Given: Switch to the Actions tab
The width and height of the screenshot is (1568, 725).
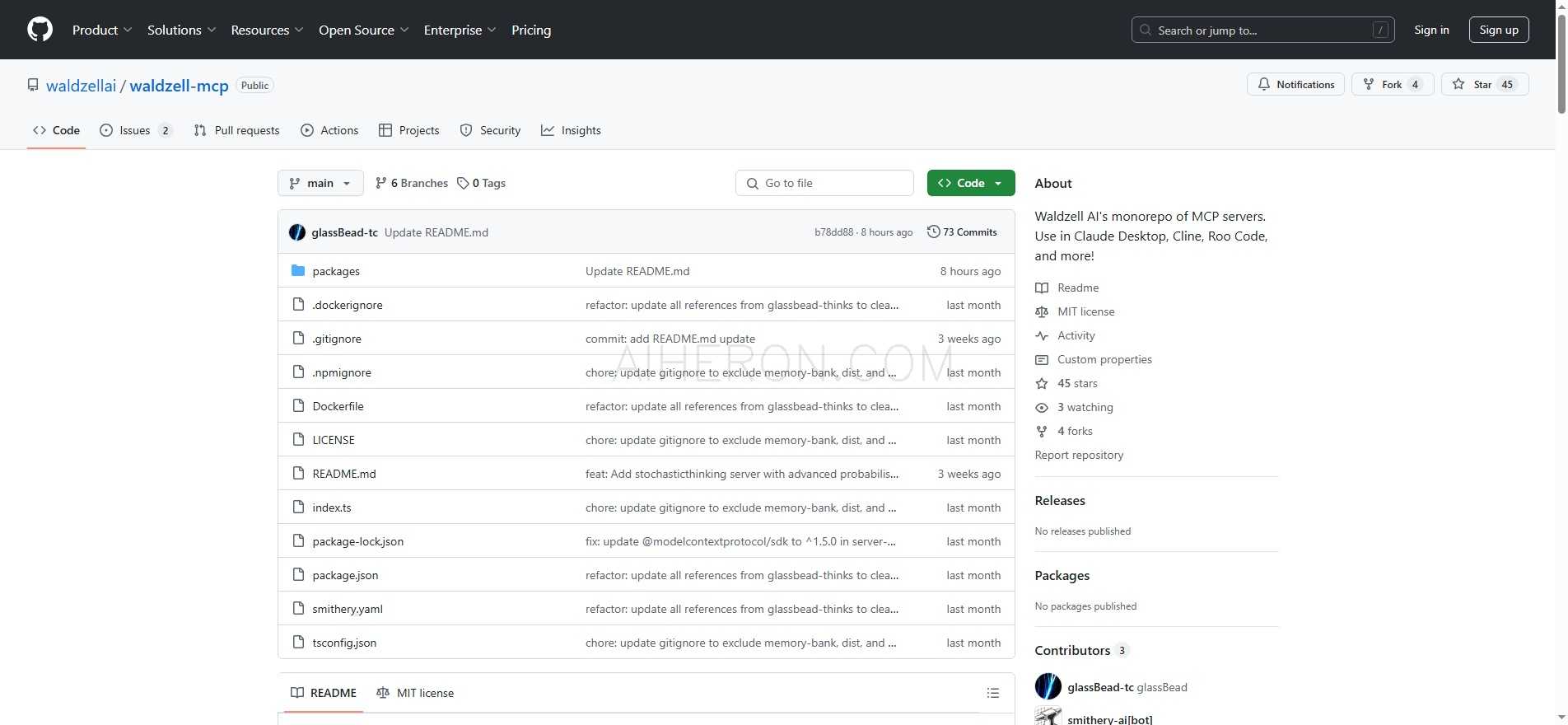Looking at the screenshot, I should [x=329, y=130].
